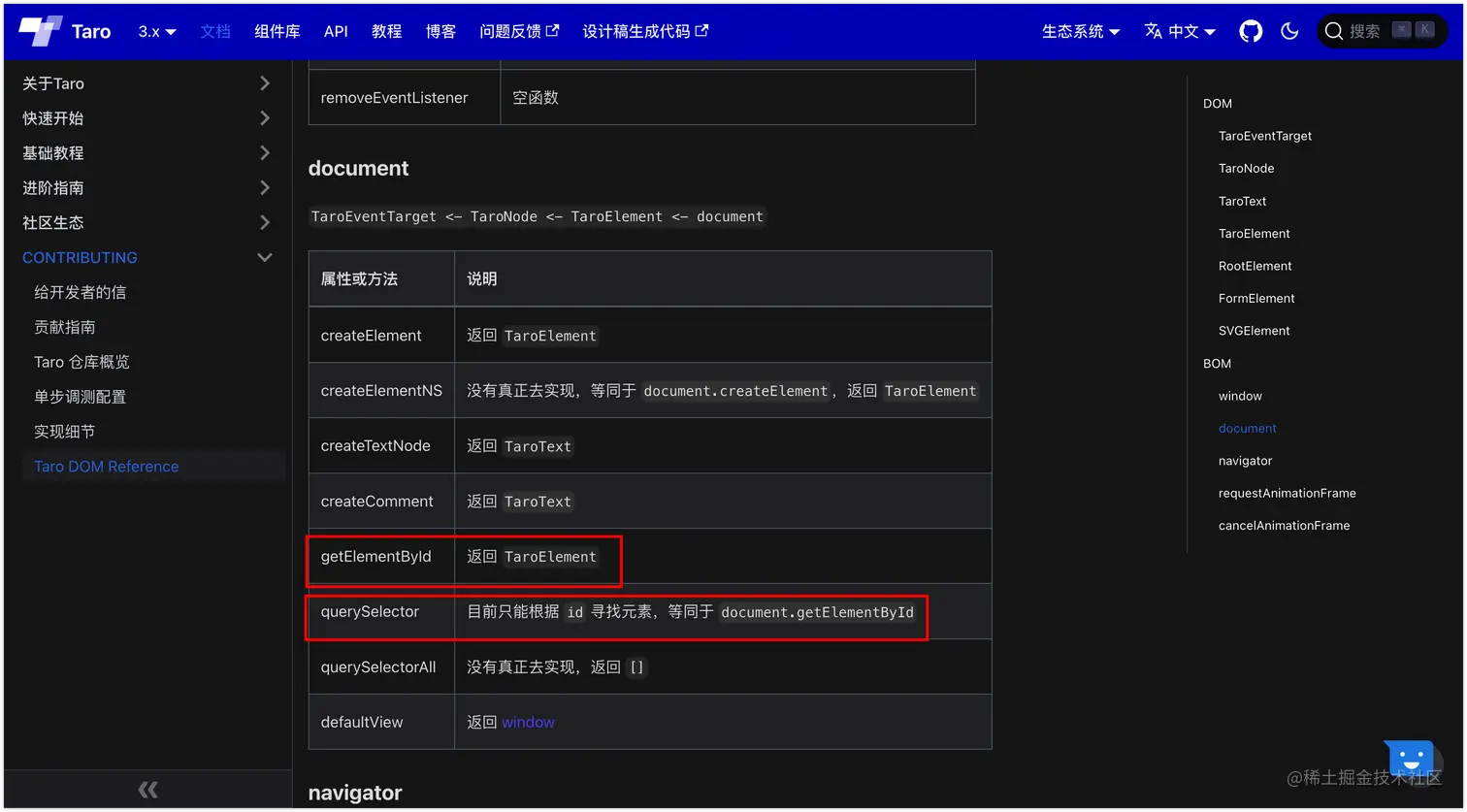Click the removeEventListener table cell
The width and height of the screenshot is (1467, 812).
(x=404, y=97)
